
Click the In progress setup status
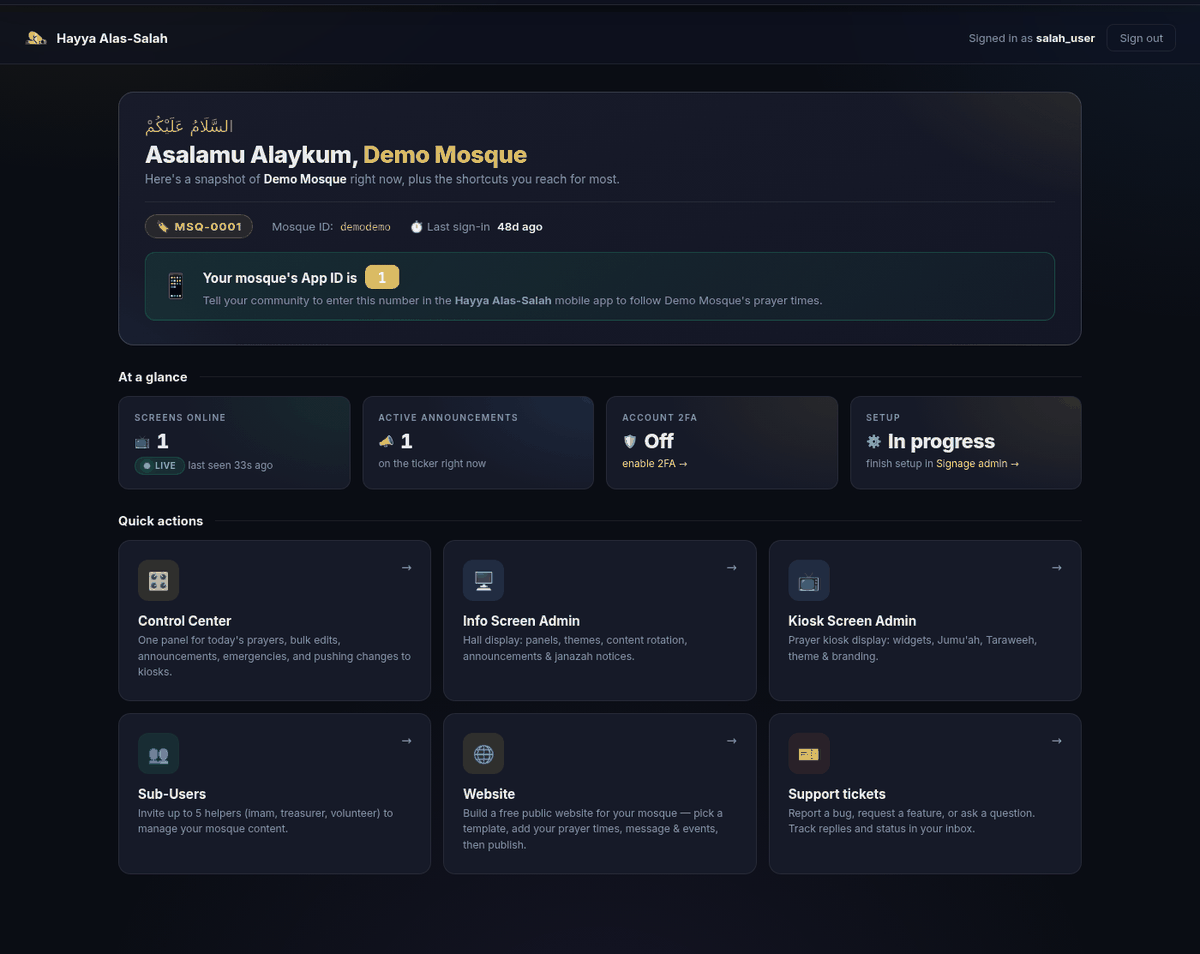pyautogui.click(x=941, y=441)
